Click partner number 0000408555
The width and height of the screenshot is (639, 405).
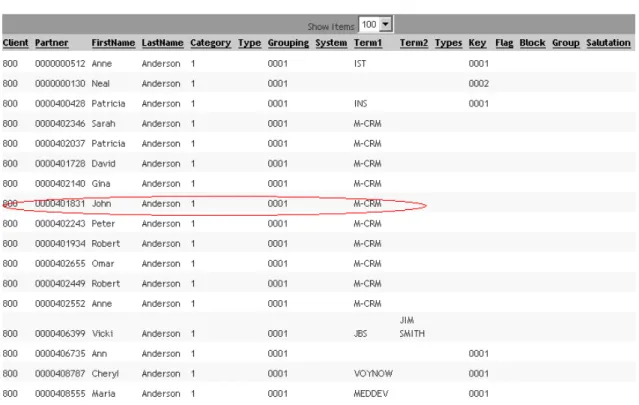[60, 393]
